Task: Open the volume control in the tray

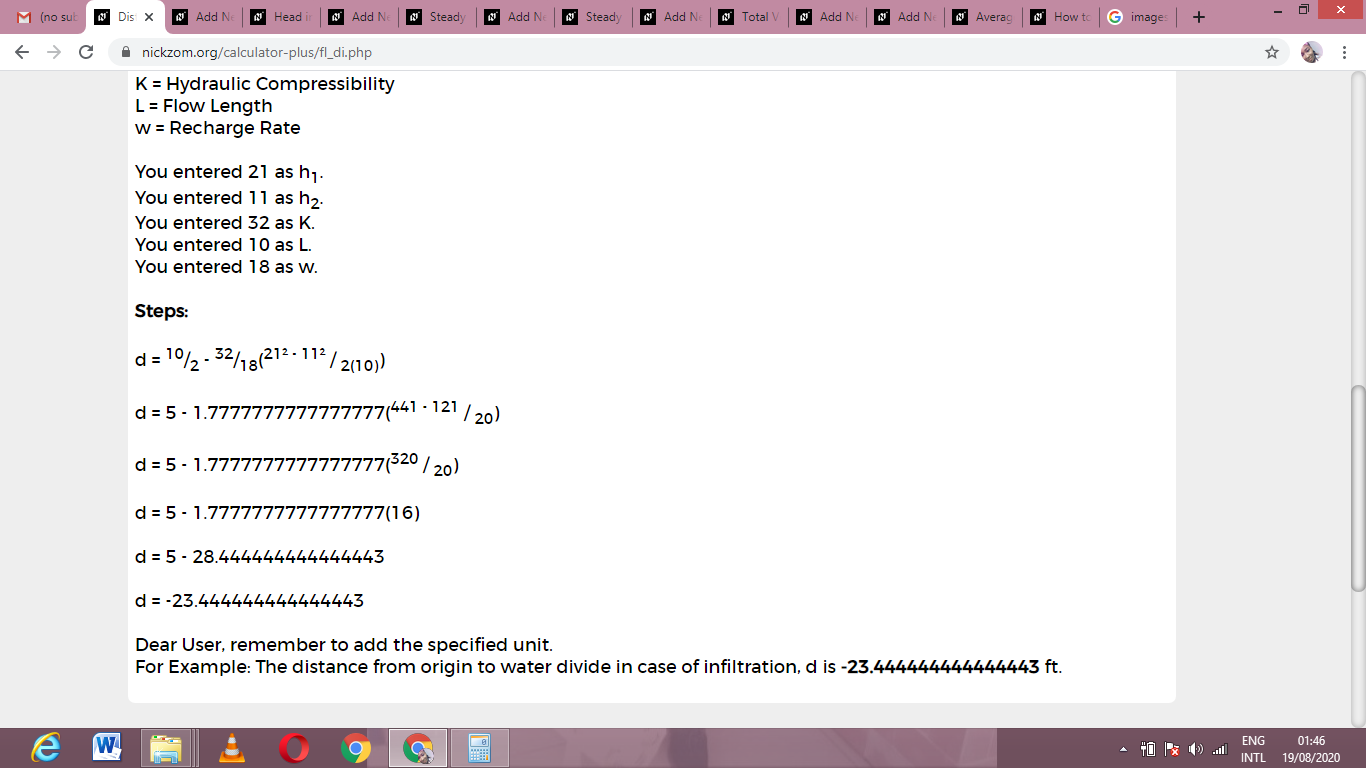Action: point(1197,749)
